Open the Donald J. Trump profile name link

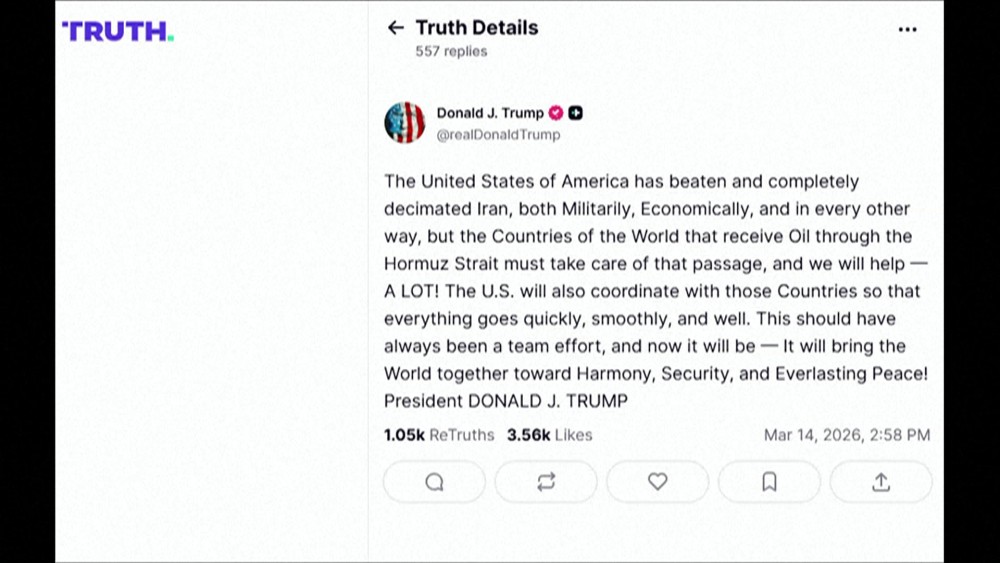tap(490, 113)
